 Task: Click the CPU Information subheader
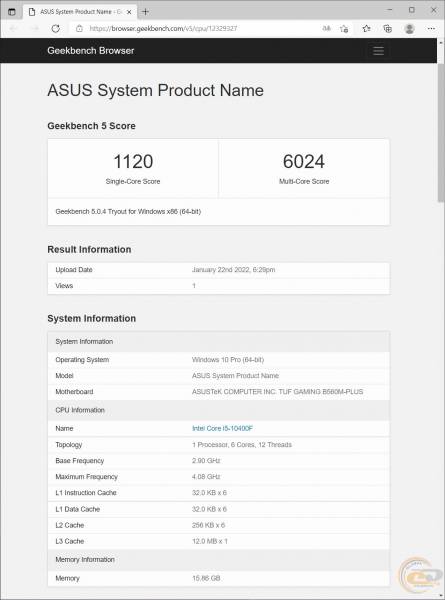(80, 410)
